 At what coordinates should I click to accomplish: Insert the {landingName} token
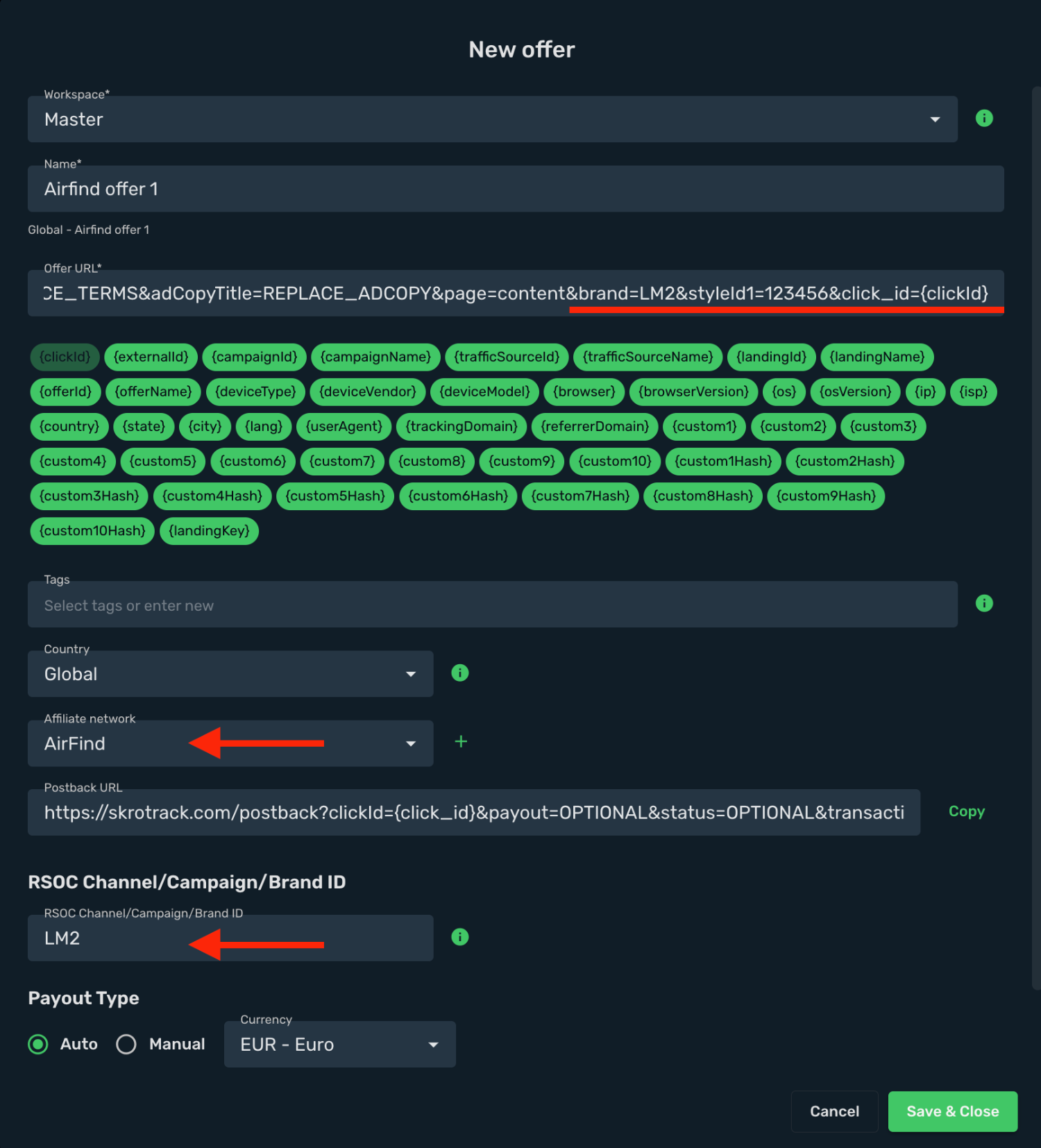click(877, 357)
